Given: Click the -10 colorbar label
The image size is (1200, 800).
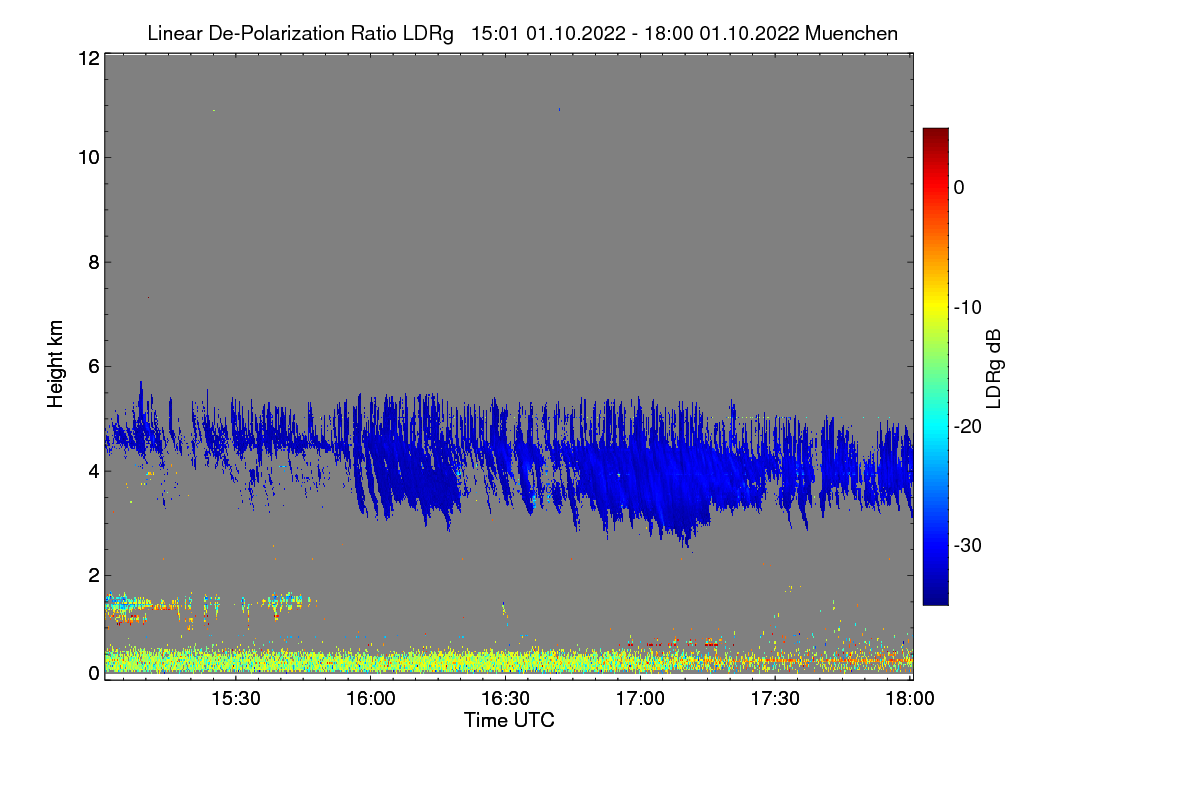Looking at the screenshot, I should click(967, 307).
